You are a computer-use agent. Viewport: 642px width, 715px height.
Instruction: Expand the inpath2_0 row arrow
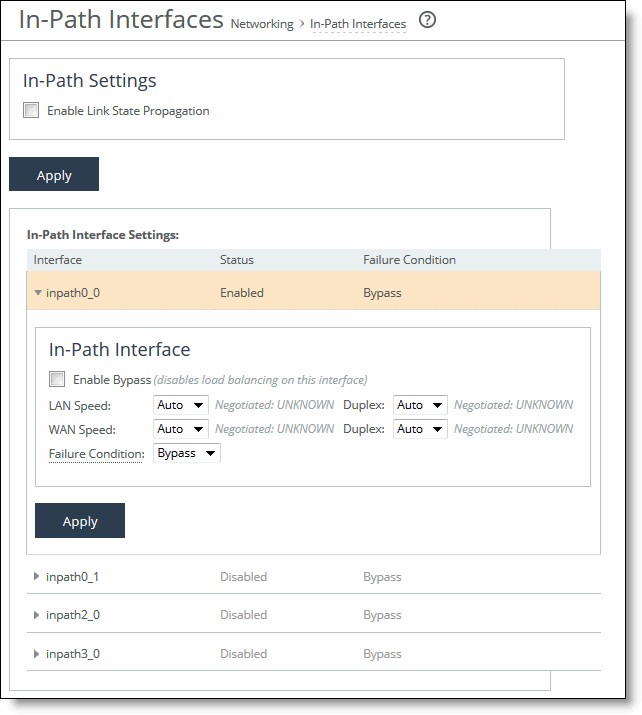(x=37, y=615)
